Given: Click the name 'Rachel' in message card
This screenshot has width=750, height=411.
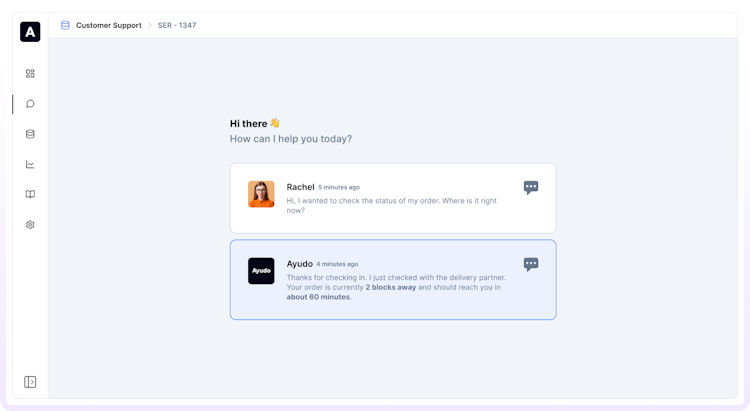Looking at the screenshot, I should pyautogui.click(x=300, y=187).
